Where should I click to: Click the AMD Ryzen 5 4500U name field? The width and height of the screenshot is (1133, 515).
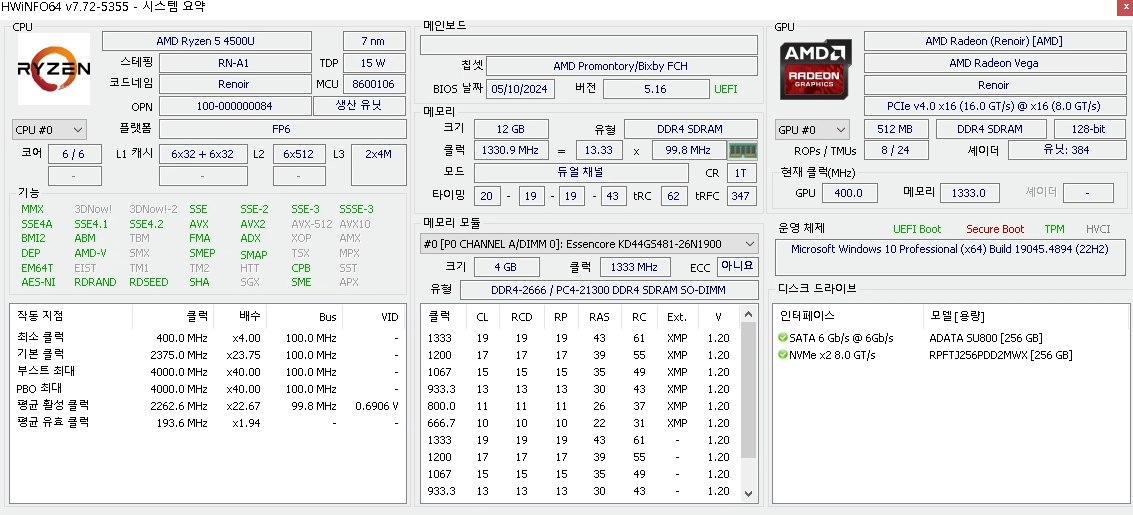[207, 41]
